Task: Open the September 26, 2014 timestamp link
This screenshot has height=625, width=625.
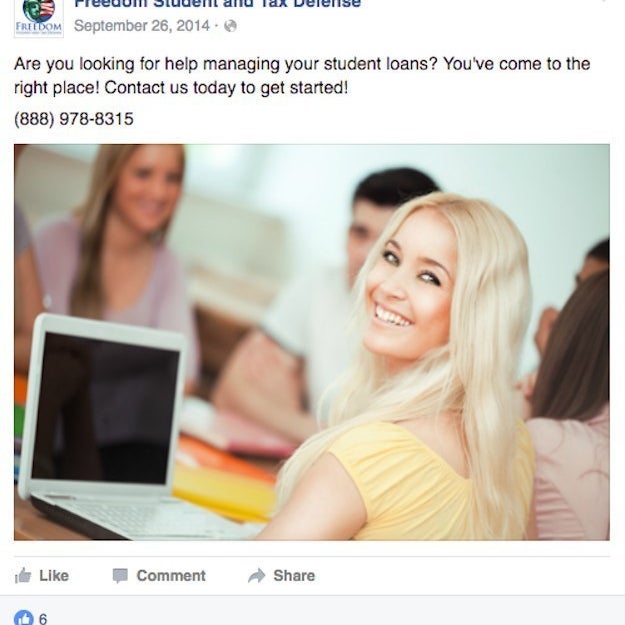Action: point(142,26)
